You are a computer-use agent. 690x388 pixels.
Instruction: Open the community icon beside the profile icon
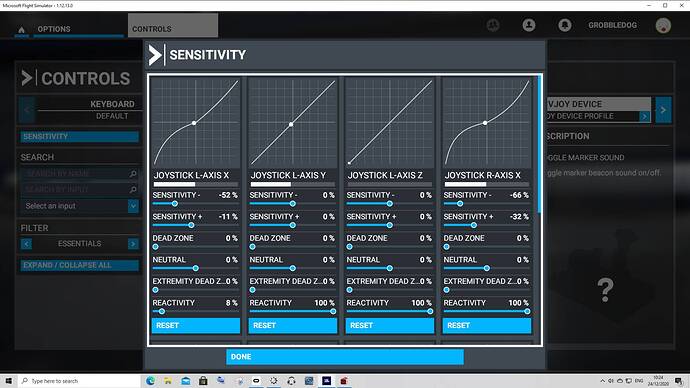493,25
